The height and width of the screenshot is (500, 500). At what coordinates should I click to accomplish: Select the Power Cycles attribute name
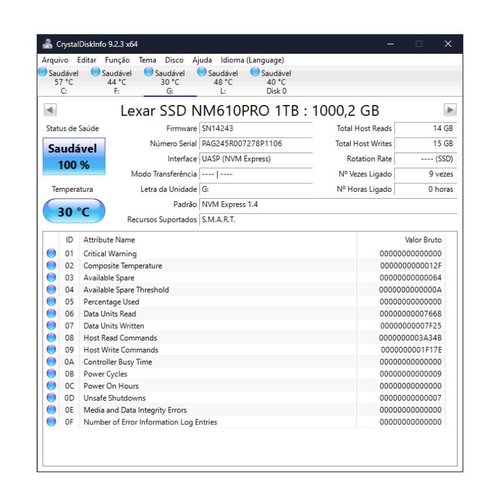click(x=105, y=374)
